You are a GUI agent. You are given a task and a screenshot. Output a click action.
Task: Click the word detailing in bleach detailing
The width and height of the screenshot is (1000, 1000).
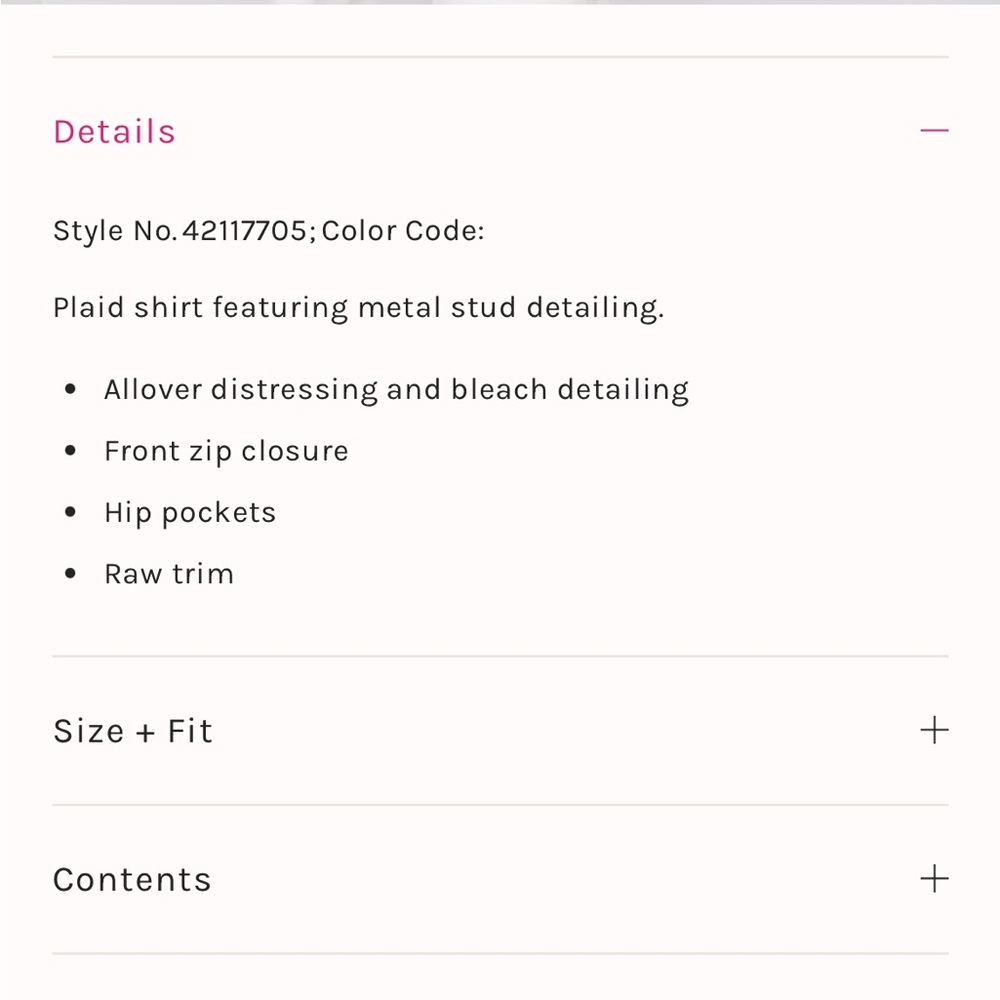tap(623, 390)
